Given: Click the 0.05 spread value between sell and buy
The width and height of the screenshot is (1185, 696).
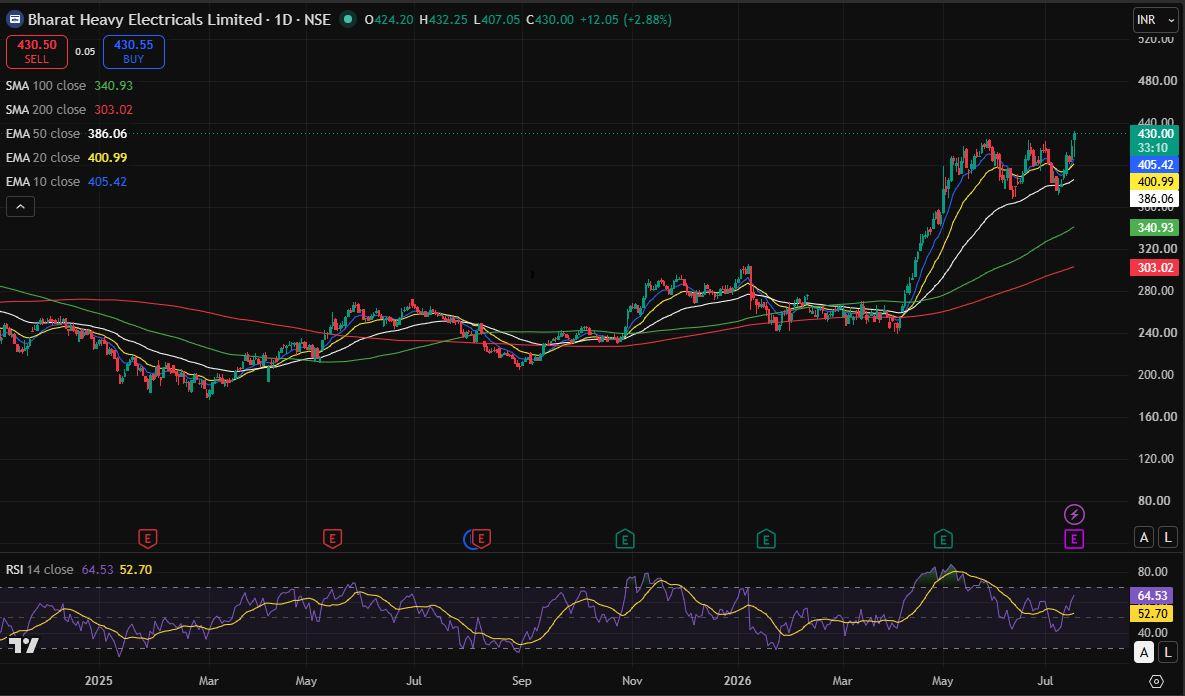Looking at the screenshot, I should (85, 52).
